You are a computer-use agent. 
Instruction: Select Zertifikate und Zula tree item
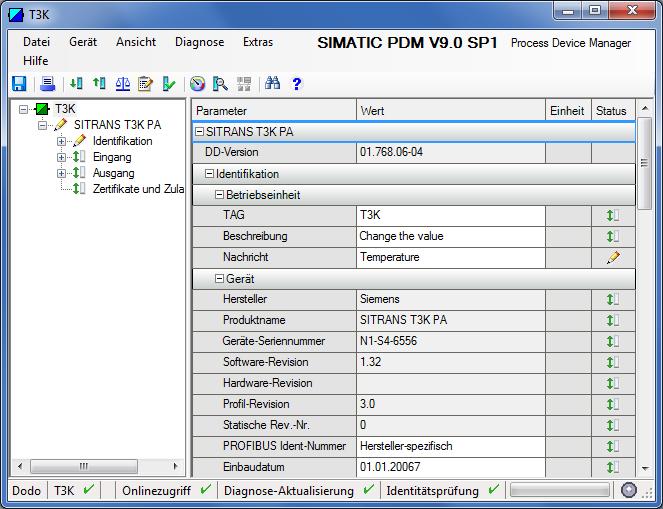pos(138,189)
